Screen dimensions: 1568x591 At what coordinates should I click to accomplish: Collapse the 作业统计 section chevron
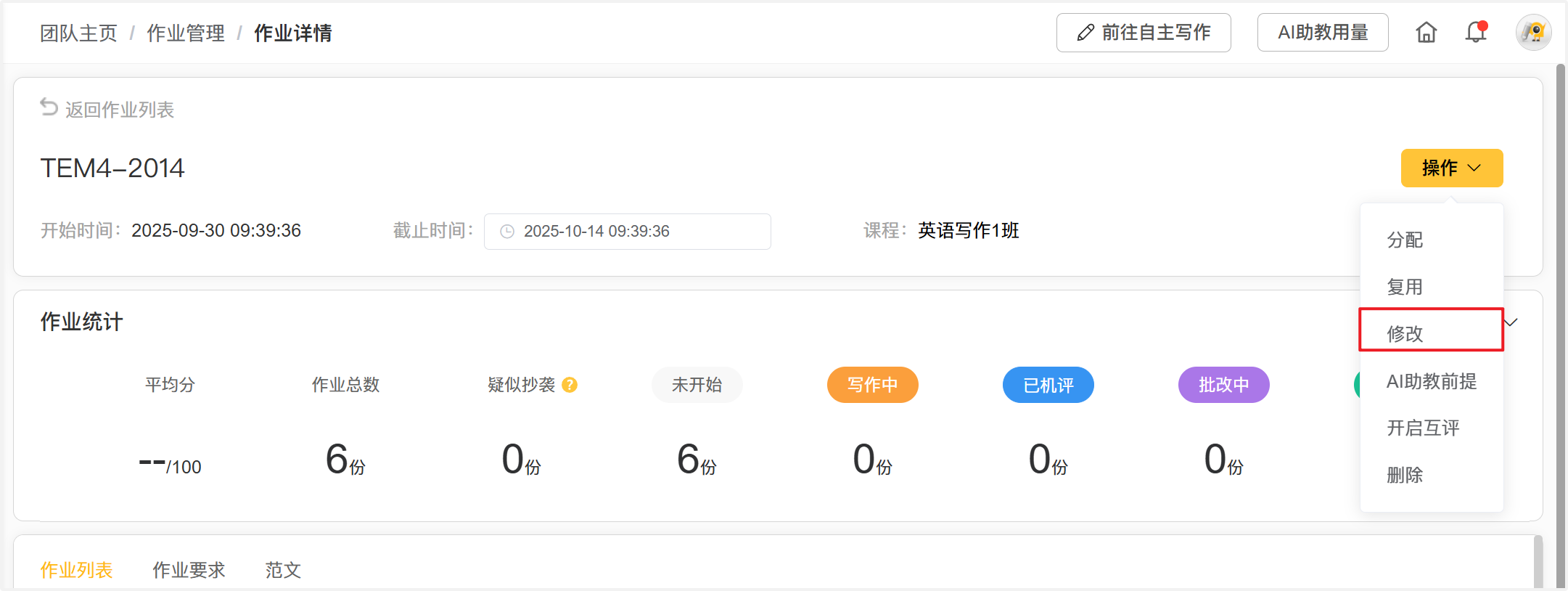[1512, 322]
